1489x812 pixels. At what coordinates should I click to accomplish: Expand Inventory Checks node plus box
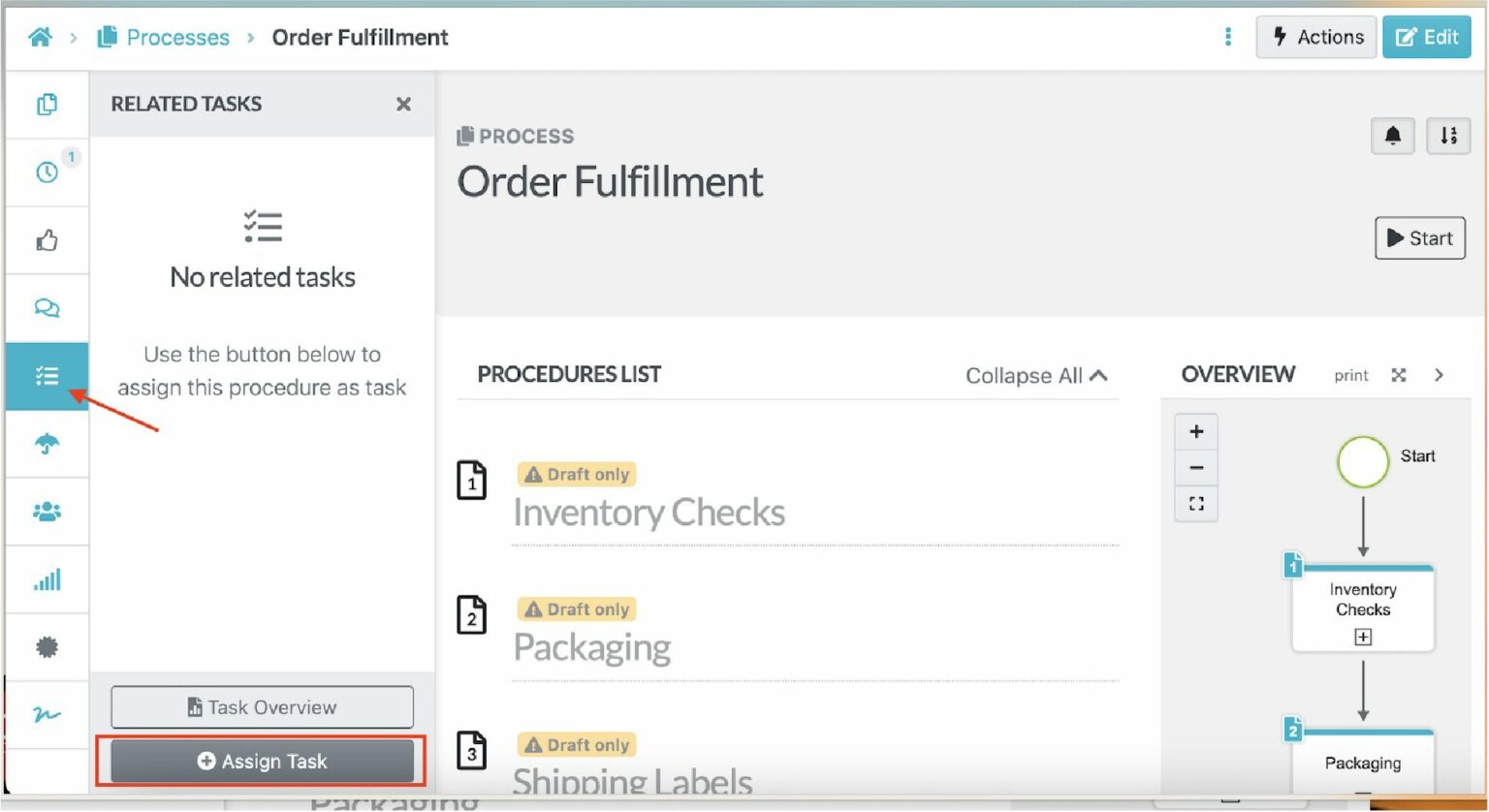click(1363, 638)
